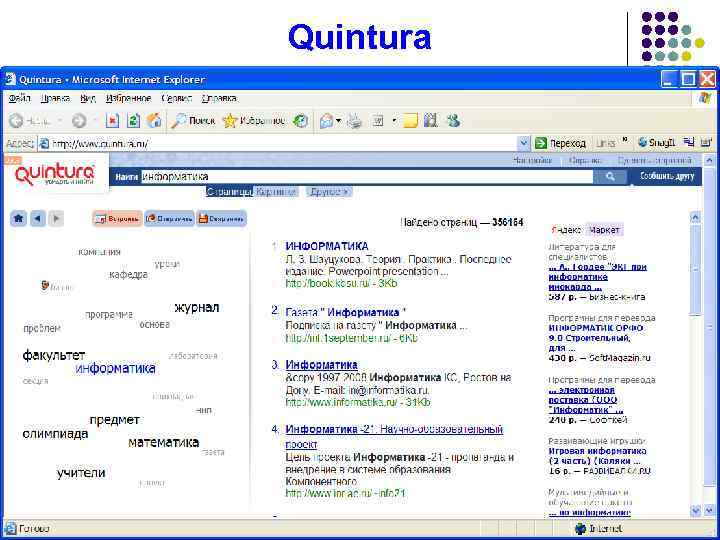
Task: Click the page icon next to Готово
Action: click(x=10, y=529)
